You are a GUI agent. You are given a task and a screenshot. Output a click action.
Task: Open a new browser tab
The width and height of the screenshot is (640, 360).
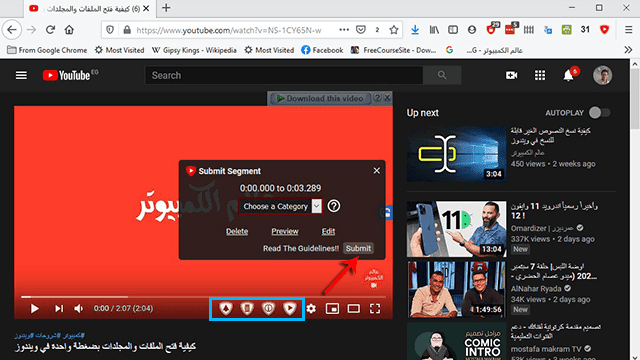[x=166, y=8]
